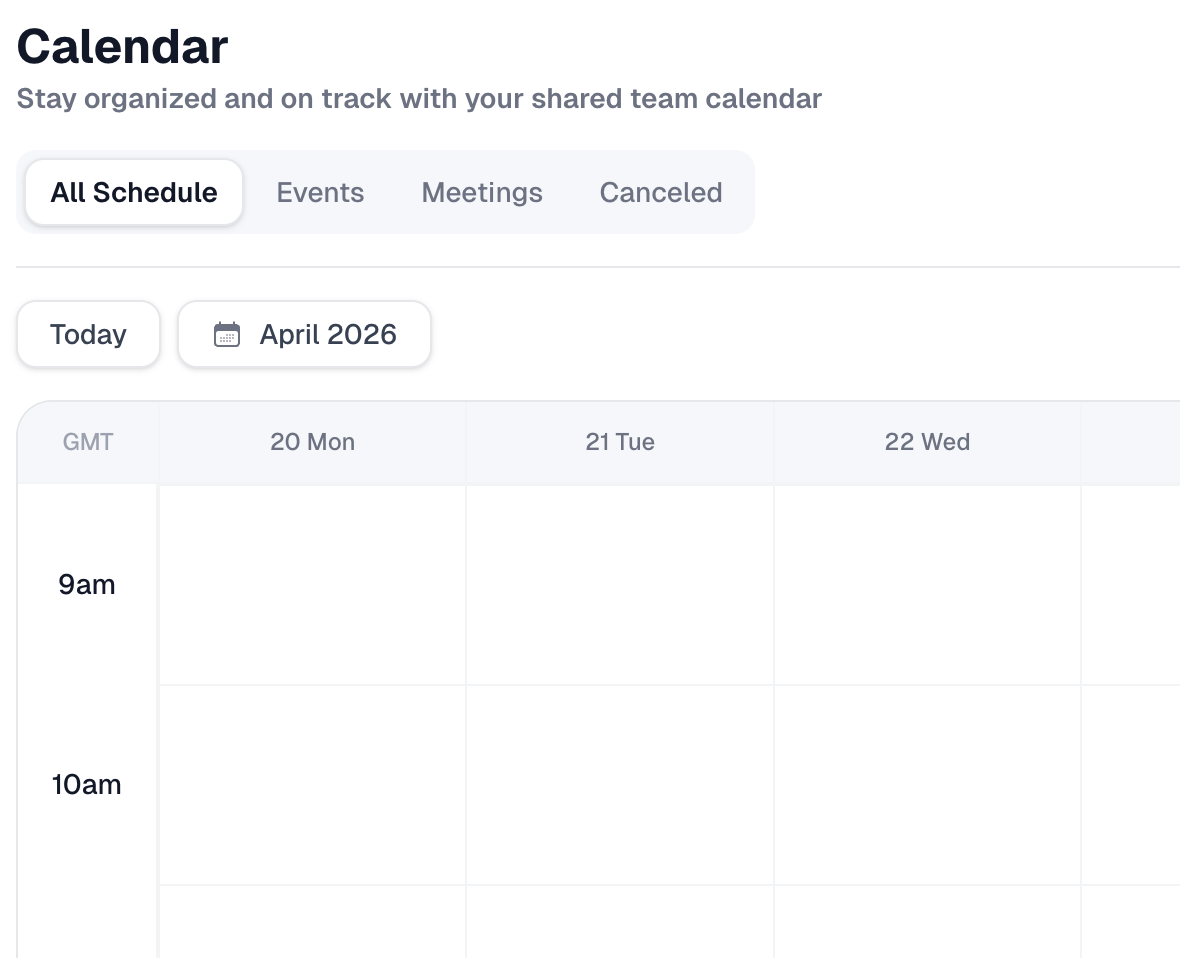Screen dimensions: 1180x958
Task: Open the Canceled schedule view
Action: [660, 192]
